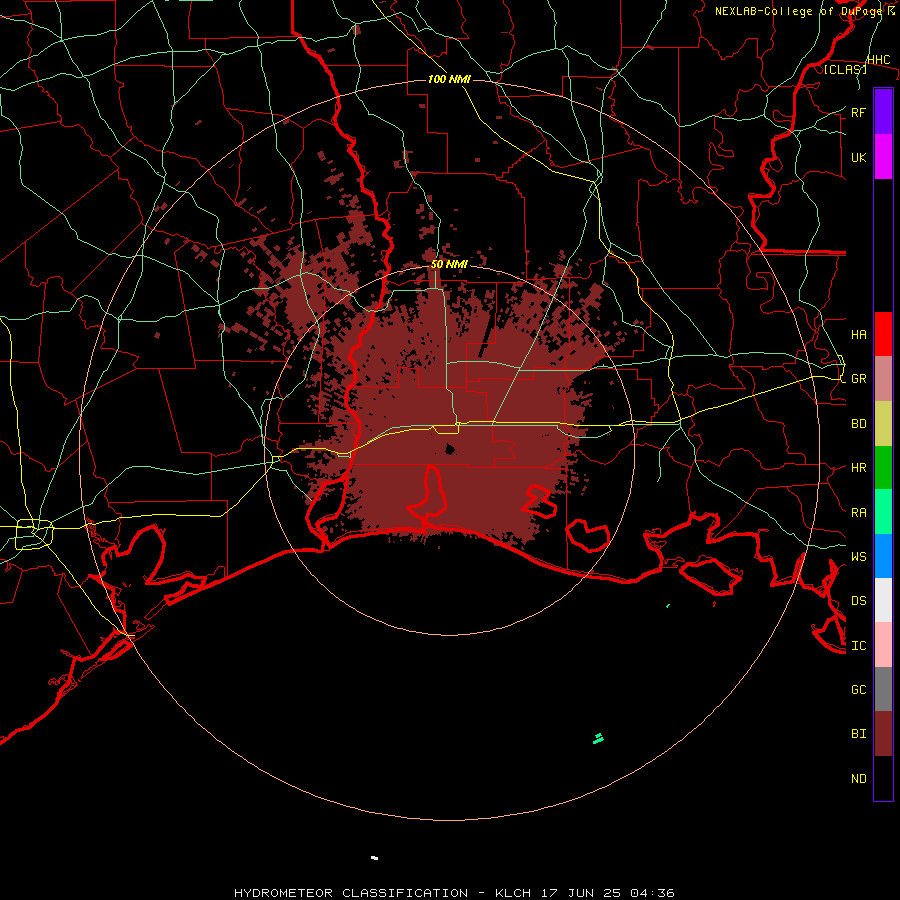Click the HA red color swatch

tap(883, 334)
